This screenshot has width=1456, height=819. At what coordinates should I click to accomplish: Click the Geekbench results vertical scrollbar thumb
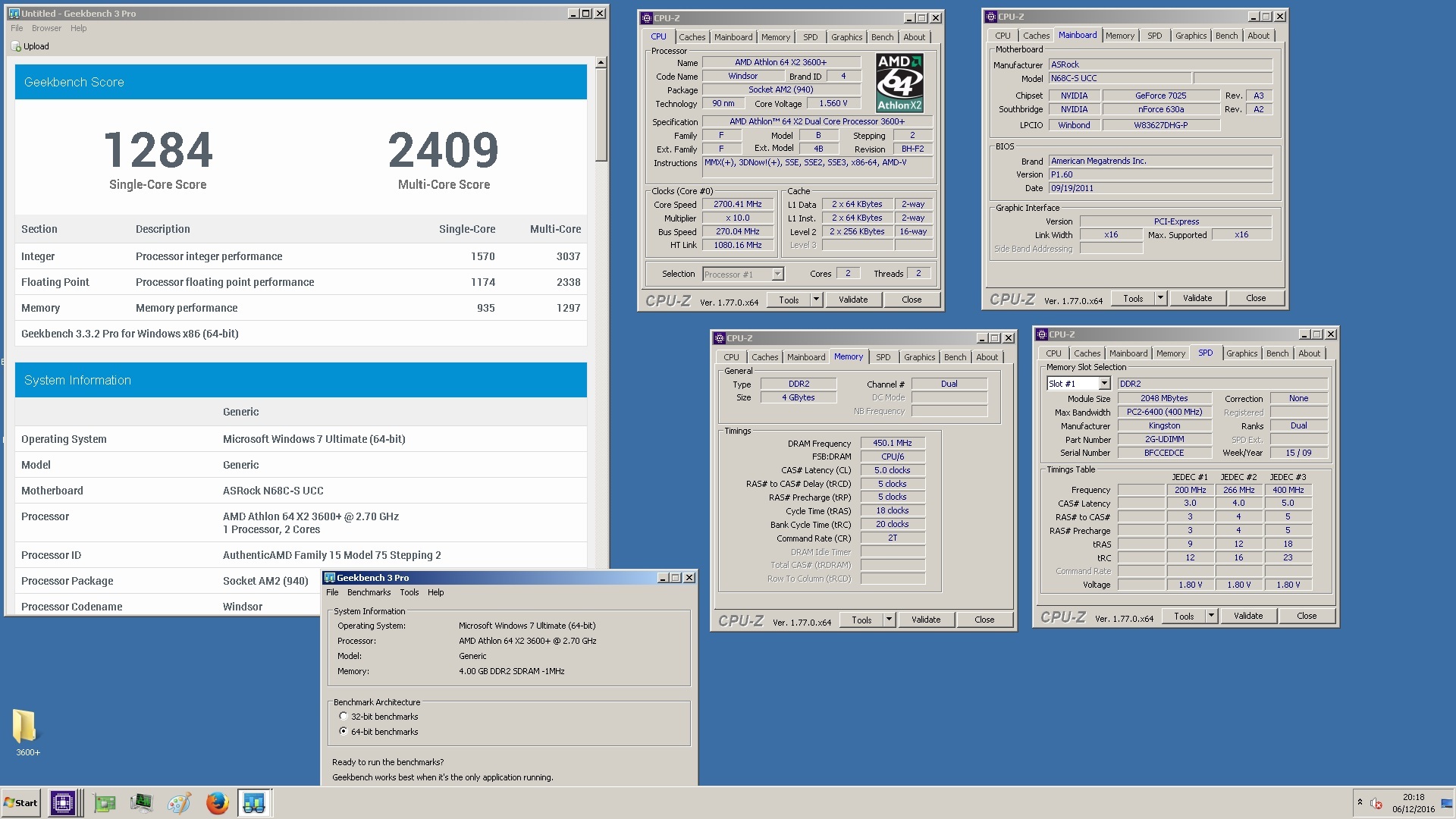pos(601,115)
